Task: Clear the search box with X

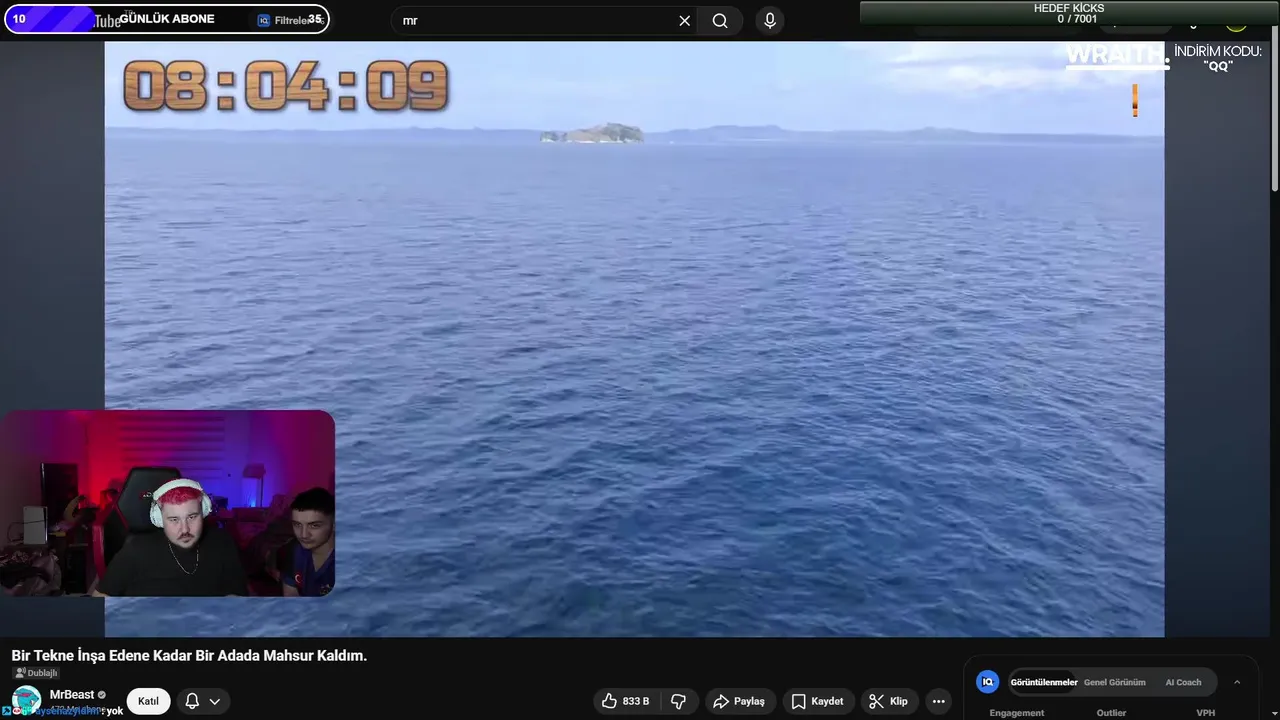Action: (685, 21)
